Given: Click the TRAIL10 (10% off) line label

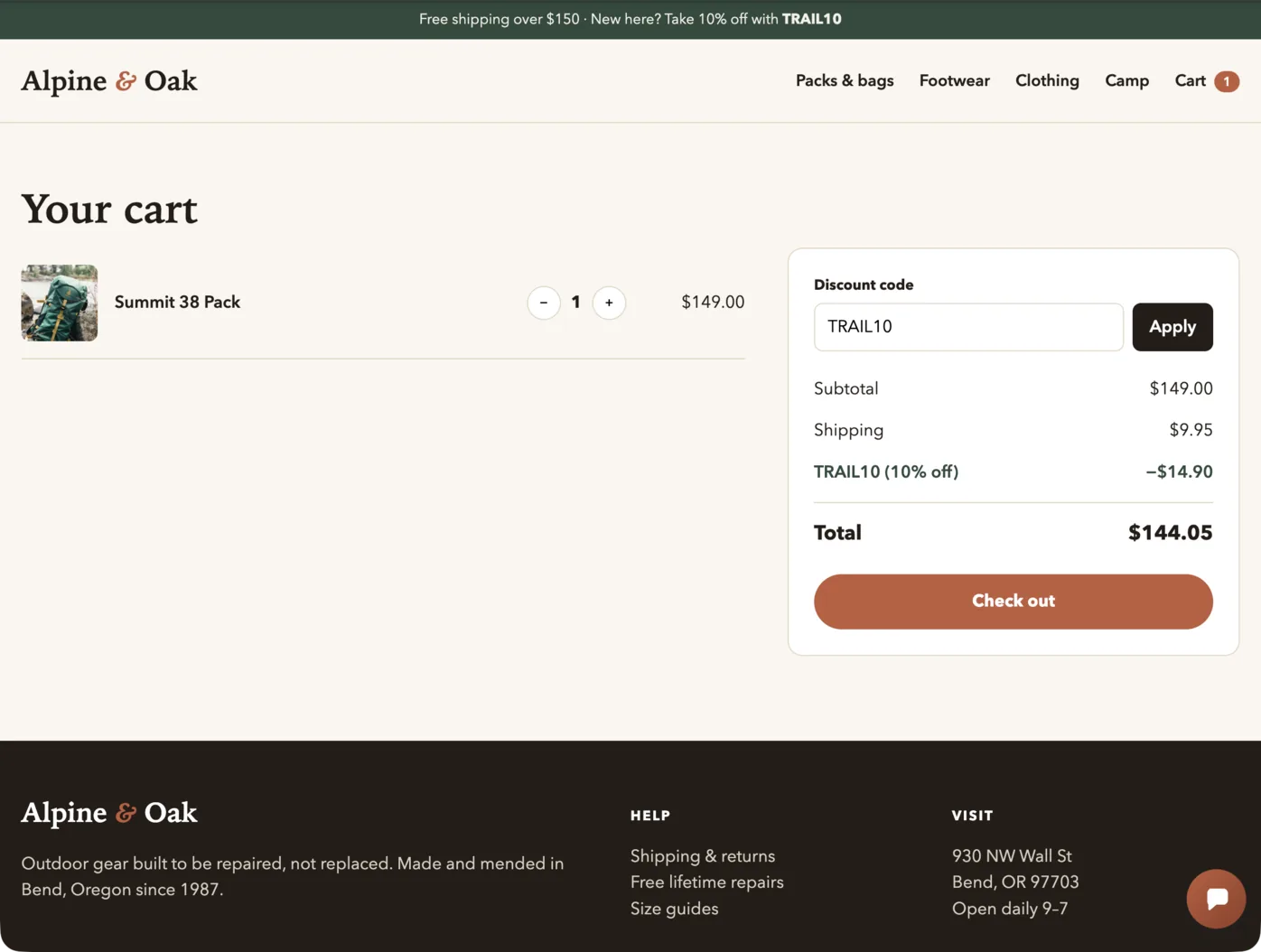Looking at the screenshot, I should pos(886,471).
